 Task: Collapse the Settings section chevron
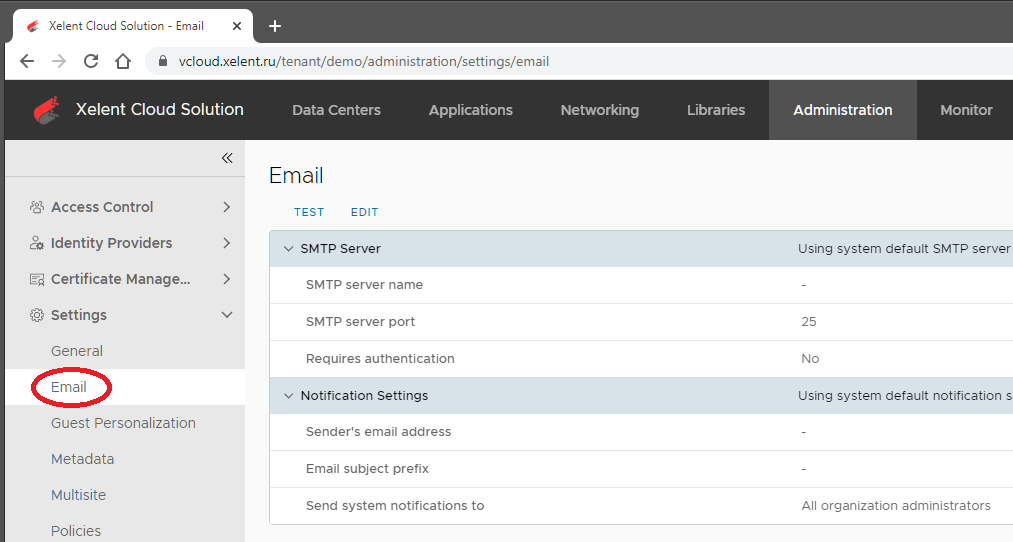coord(227,315)
